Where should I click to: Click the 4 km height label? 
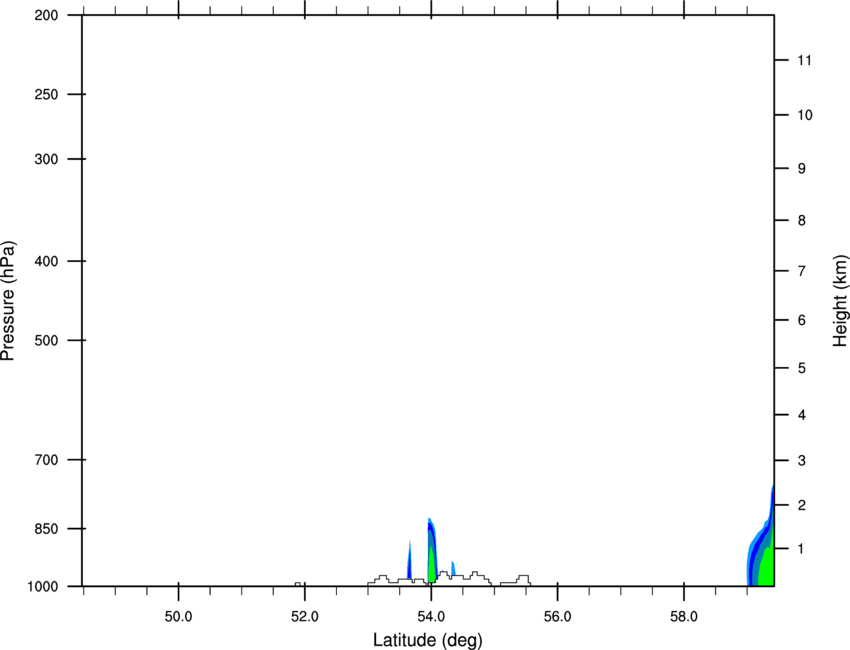[802, 415]
